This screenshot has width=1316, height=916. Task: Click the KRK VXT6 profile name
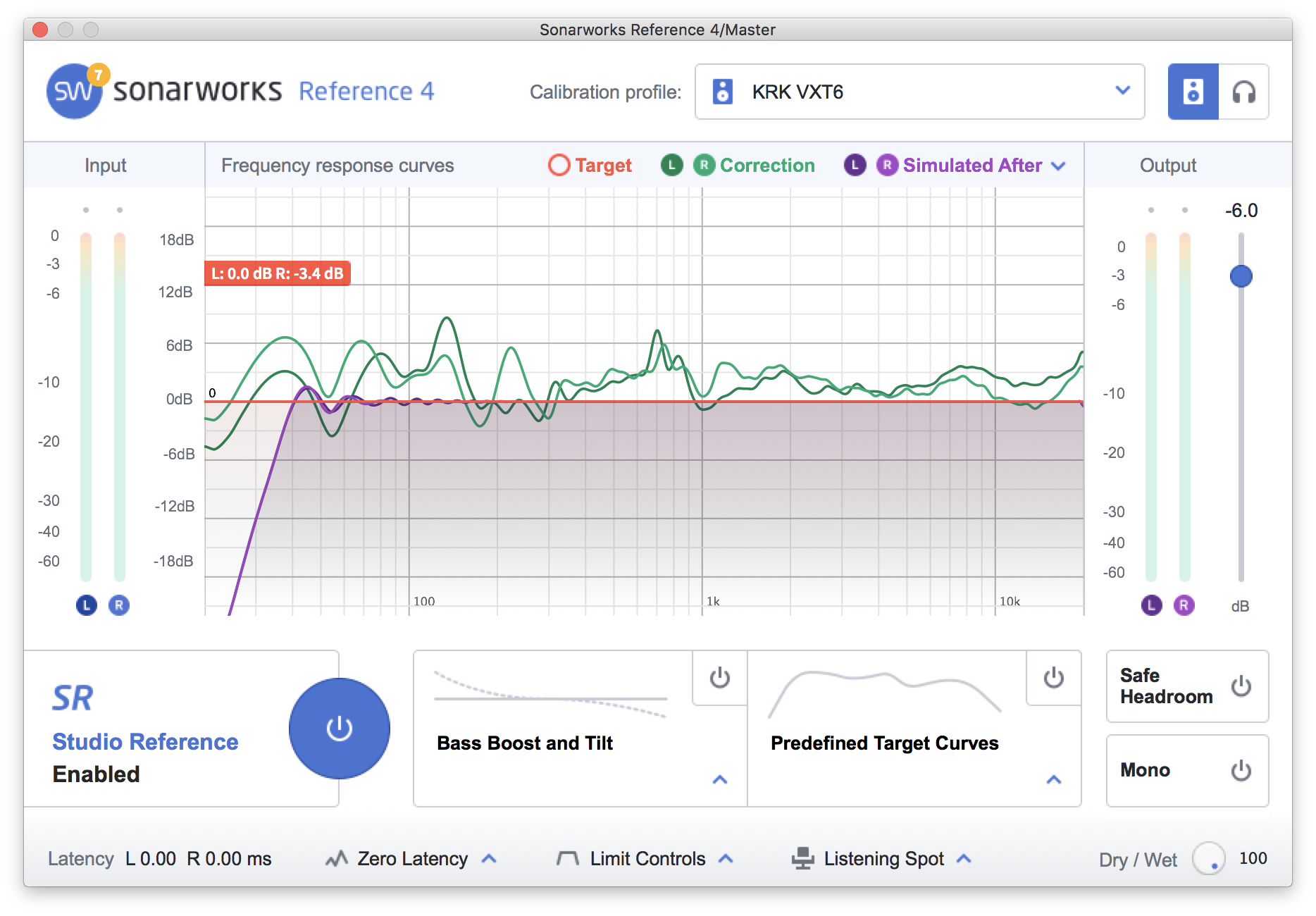[x=797, y=92]
